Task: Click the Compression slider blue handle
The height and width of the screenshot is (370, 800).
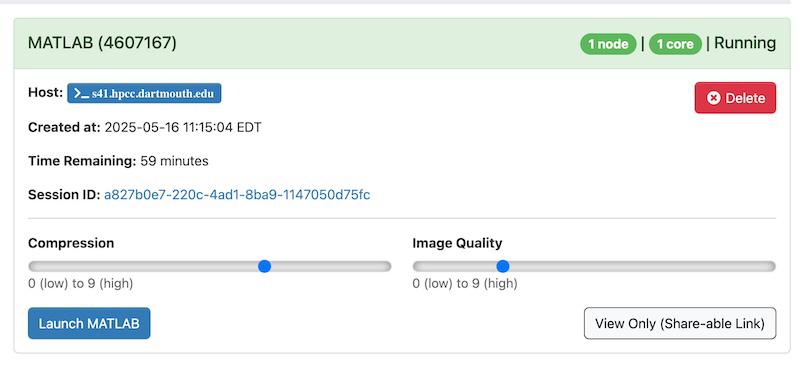Action: (264, 266)
